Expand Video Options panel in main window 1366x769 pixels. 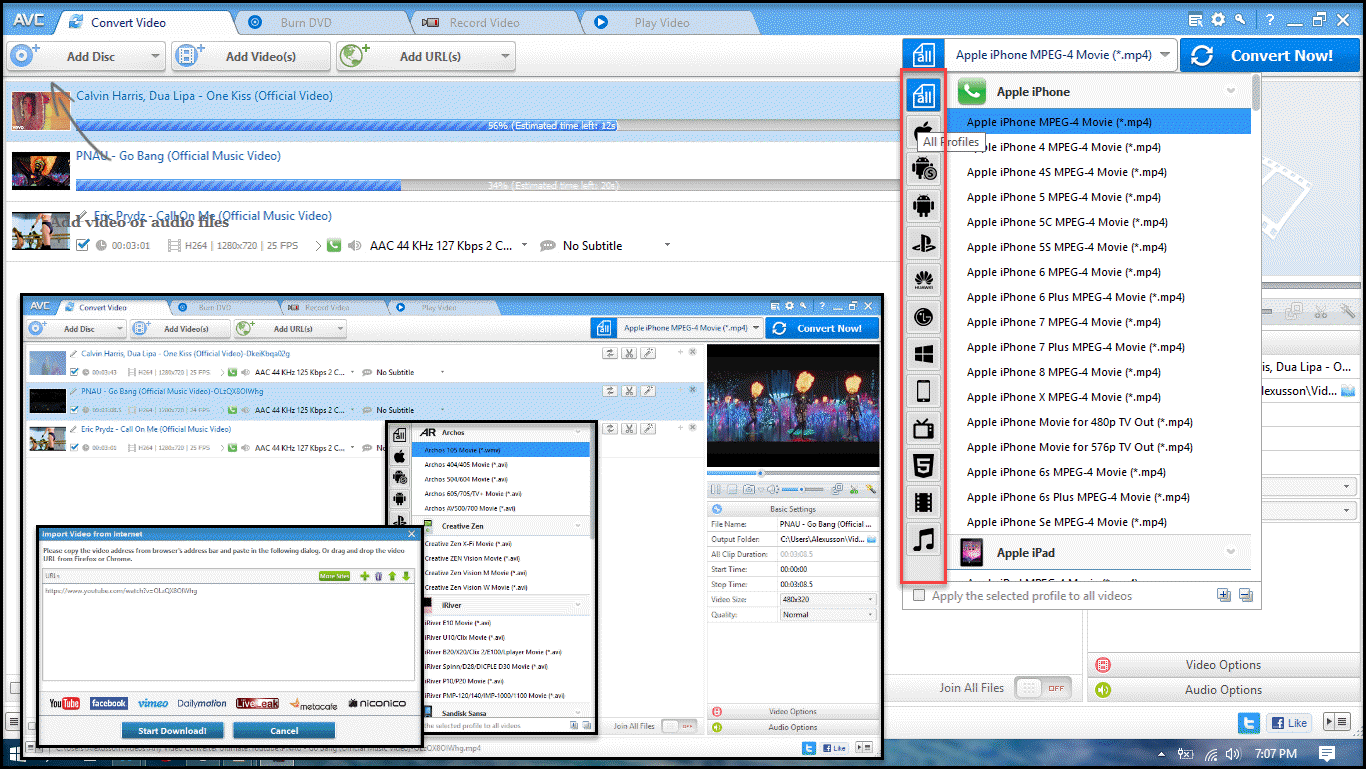1224,664
